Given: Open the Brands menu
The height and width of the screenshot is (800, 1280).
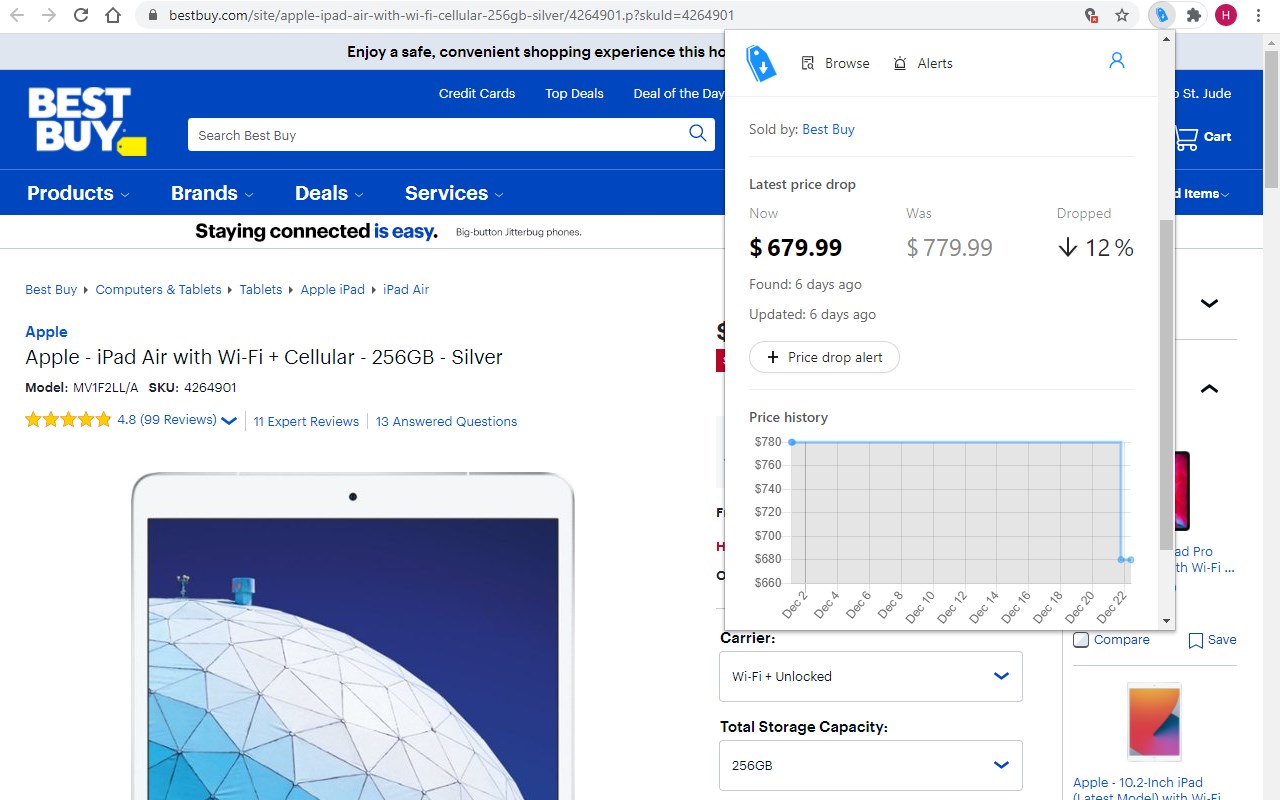Looking at the screenshot, I should [212, 193].
